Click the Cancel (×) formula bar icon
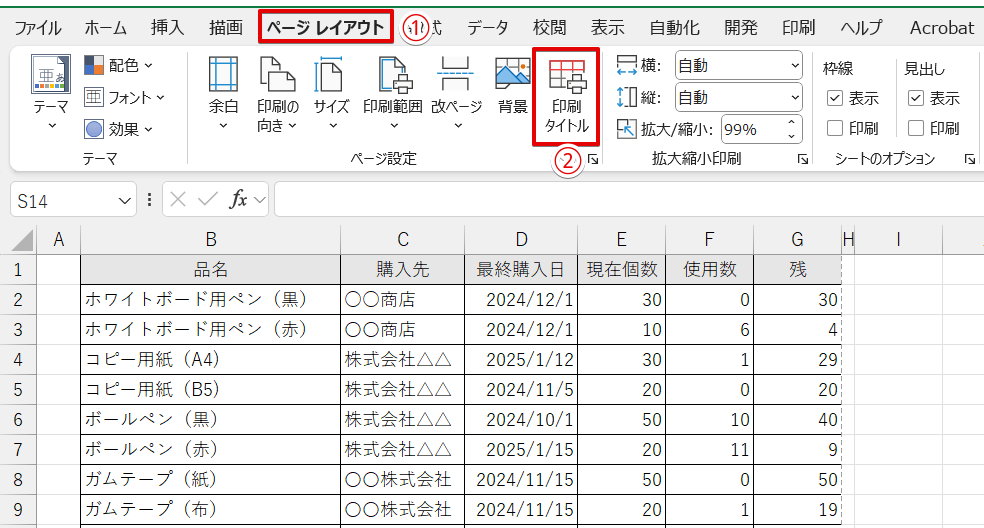 point(178,200)
